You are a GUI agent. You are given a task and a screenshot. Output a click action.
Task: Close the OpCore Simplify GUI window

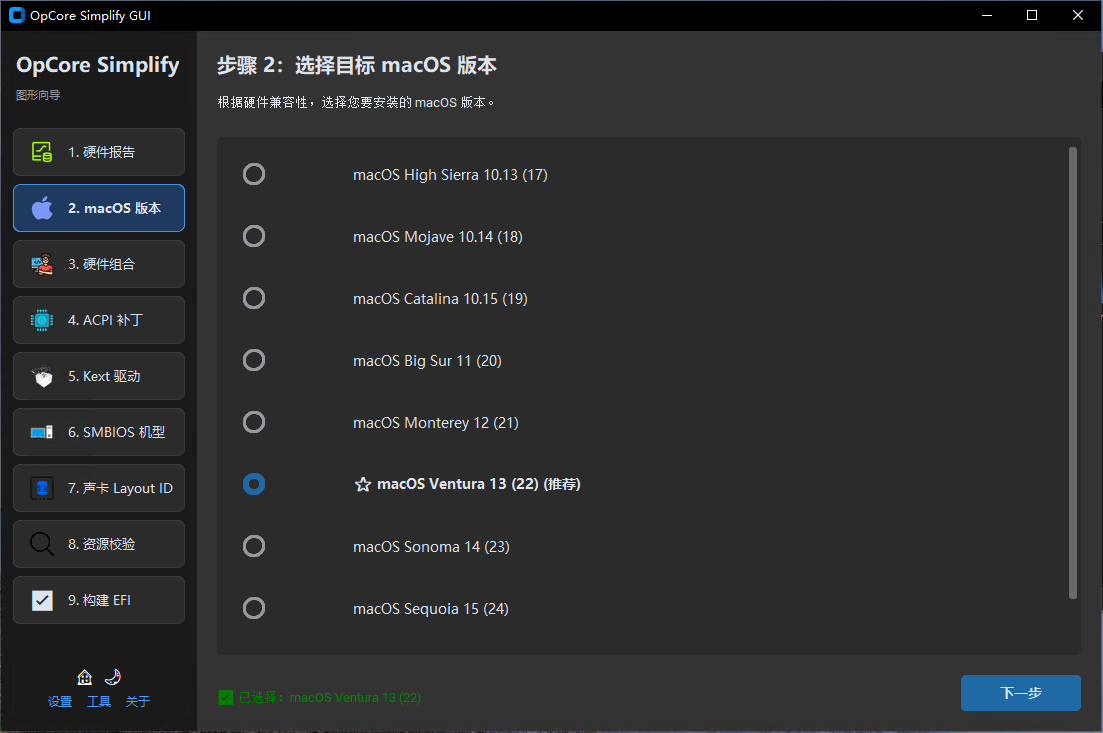pyautogui.click(x=1077, y=15)
